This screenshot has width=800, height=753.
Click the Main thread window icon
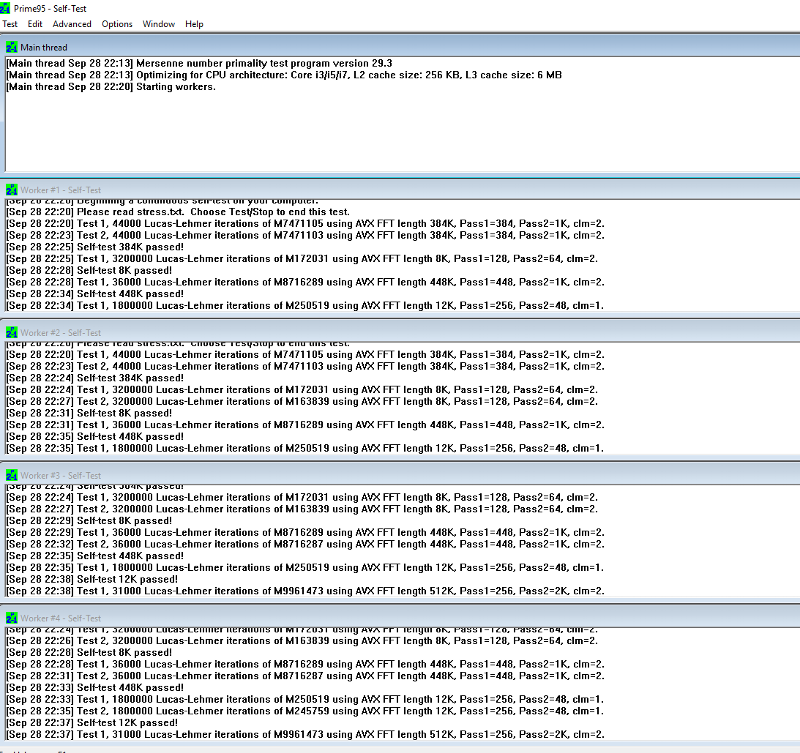(x=12, y=47)
